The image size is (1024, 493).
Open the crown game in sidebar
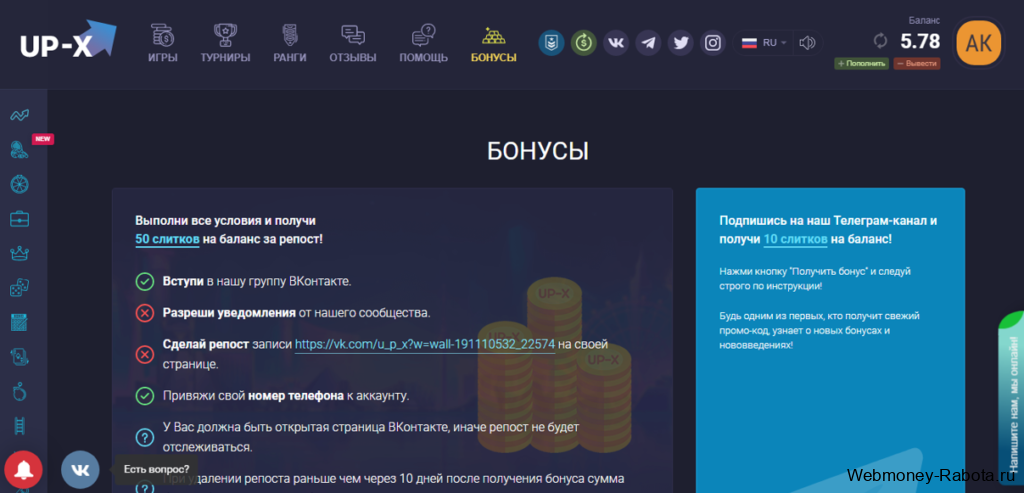pyautogui.click(x=20, y=253)
